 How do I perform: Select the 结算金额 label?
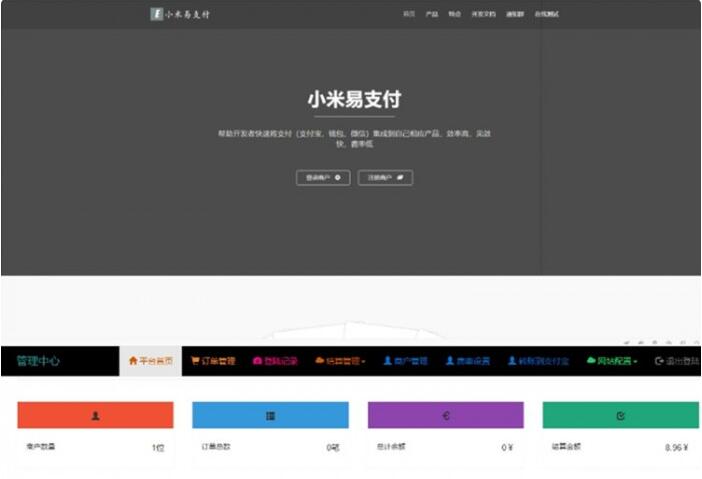[x=566, y=446]
